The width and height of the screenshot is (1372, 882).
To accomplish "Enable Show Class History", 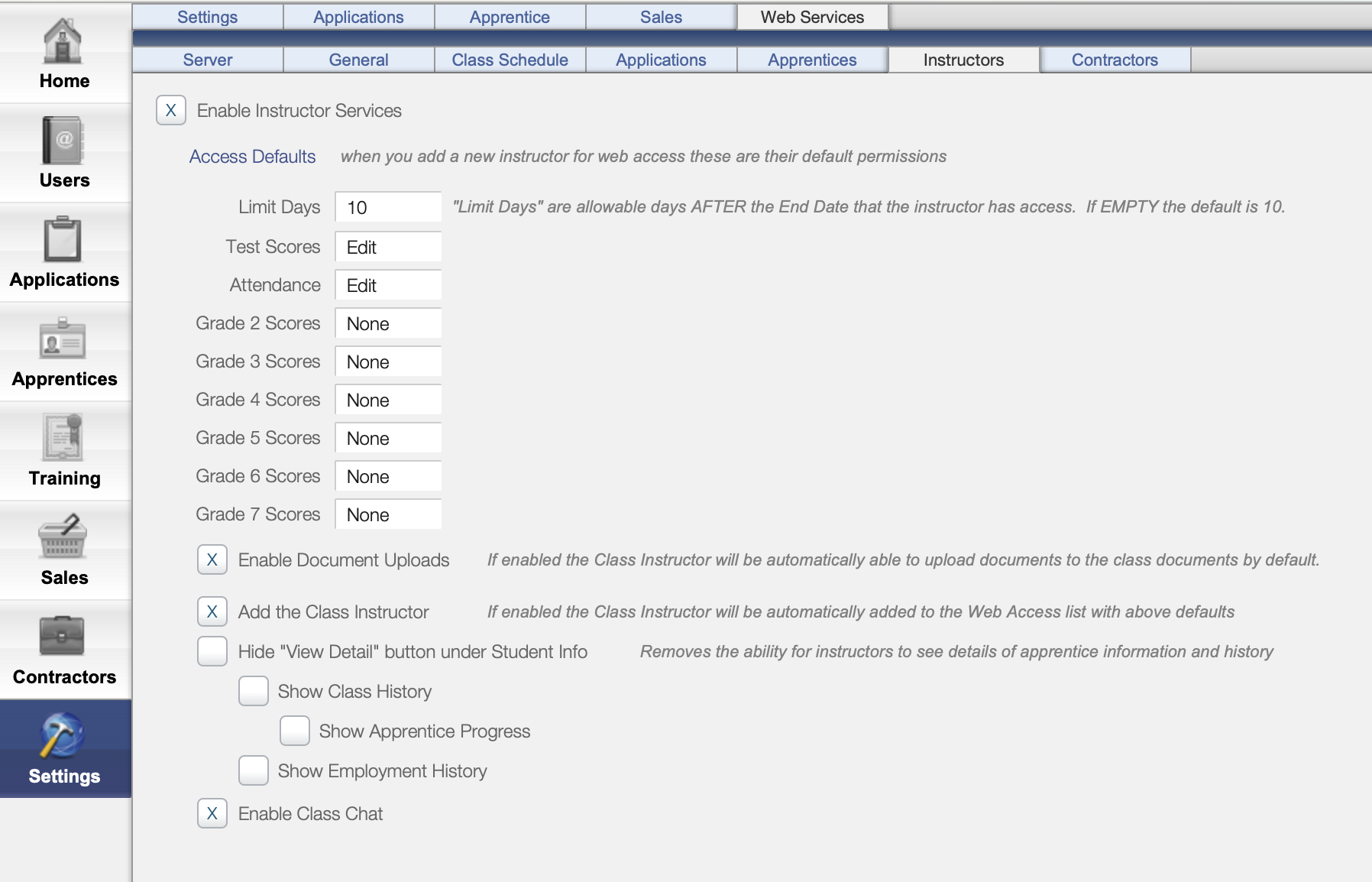I will pyautogui.click(x=253, y=691).
